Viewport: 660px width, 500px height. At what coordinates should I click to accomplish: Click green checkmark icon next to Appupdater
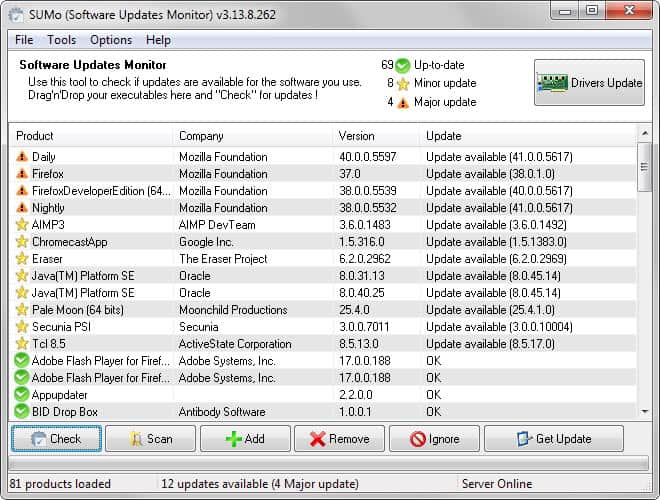tap(21, 395)
